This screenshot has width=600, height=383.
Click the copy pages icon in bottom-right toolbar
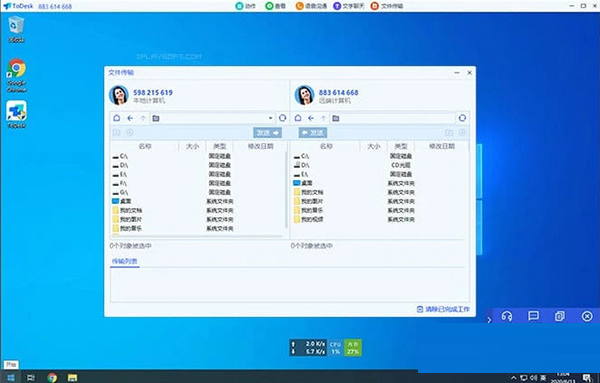(x=560, y=316)
